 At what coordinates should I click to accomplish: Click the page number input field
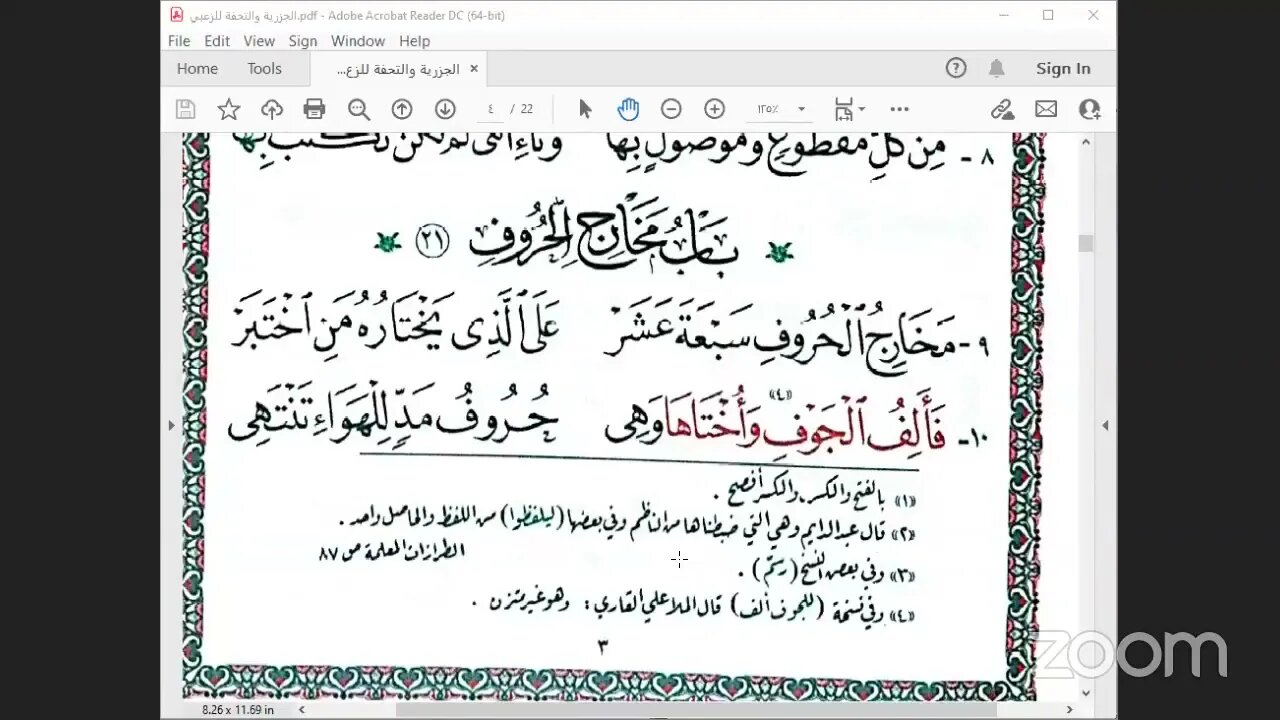pos(490,109)
